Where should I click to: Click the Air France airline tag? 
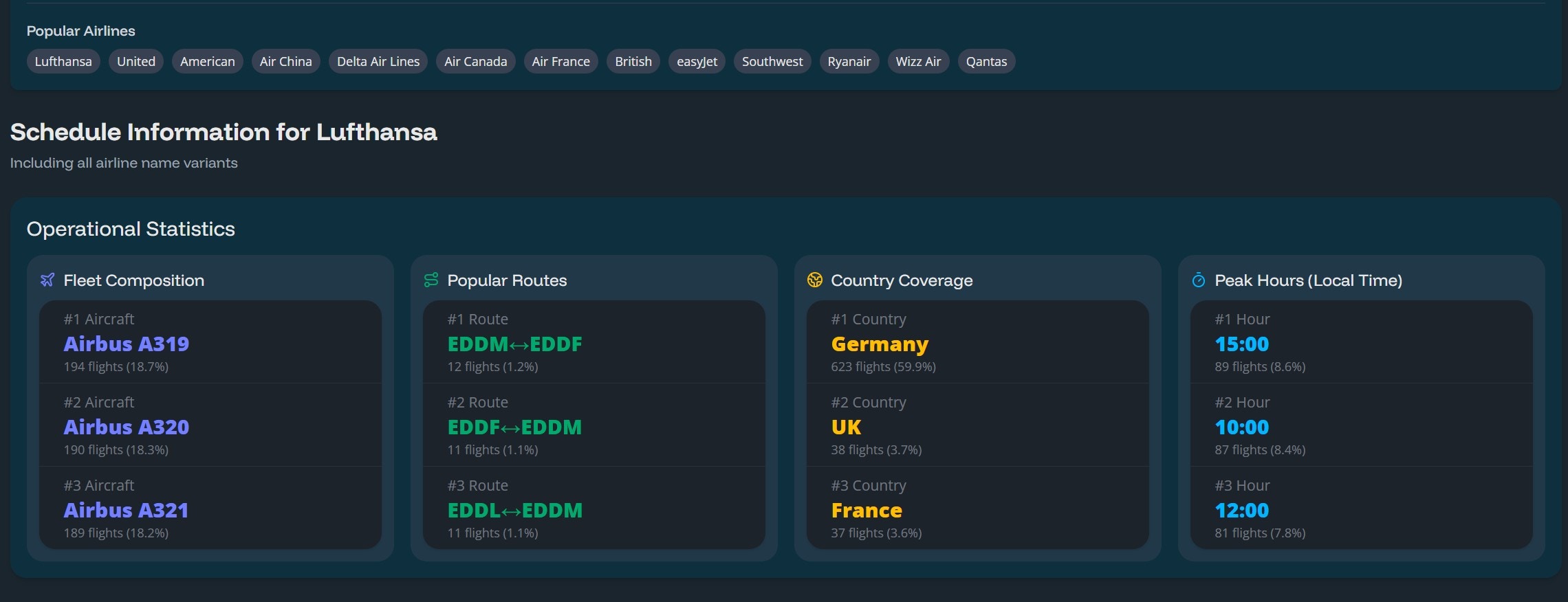560,62
